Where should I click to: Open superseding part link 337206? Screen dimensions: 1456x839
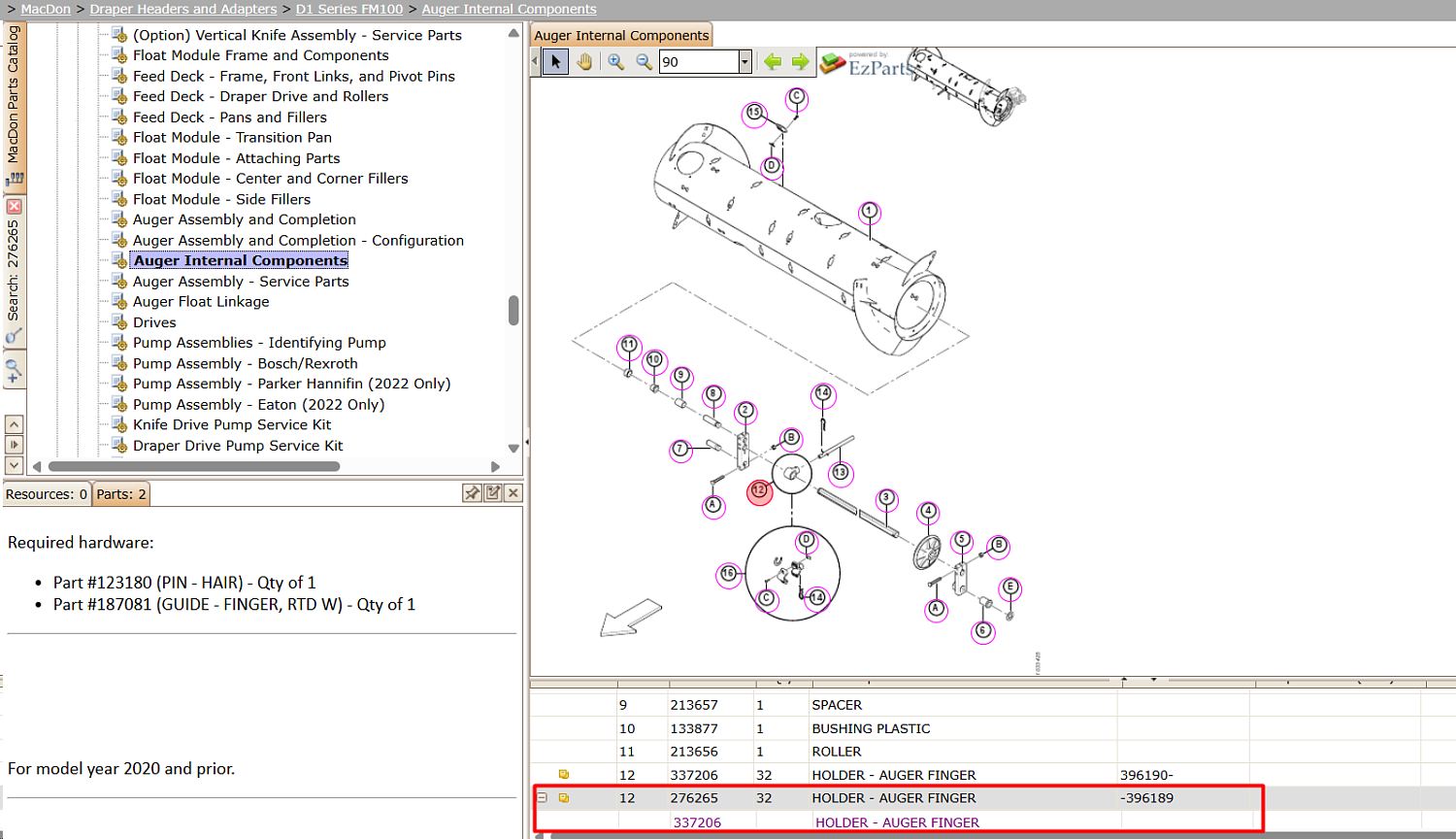(697, 822)
